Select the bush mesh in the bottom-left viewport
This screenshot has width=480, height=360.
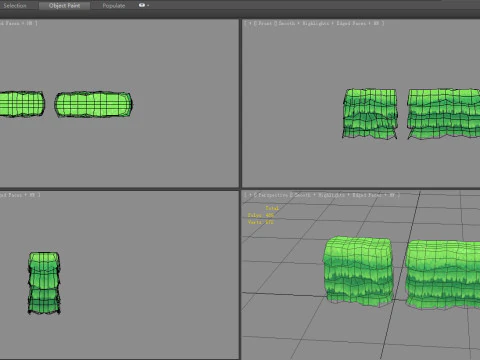(x=44, y=283)
